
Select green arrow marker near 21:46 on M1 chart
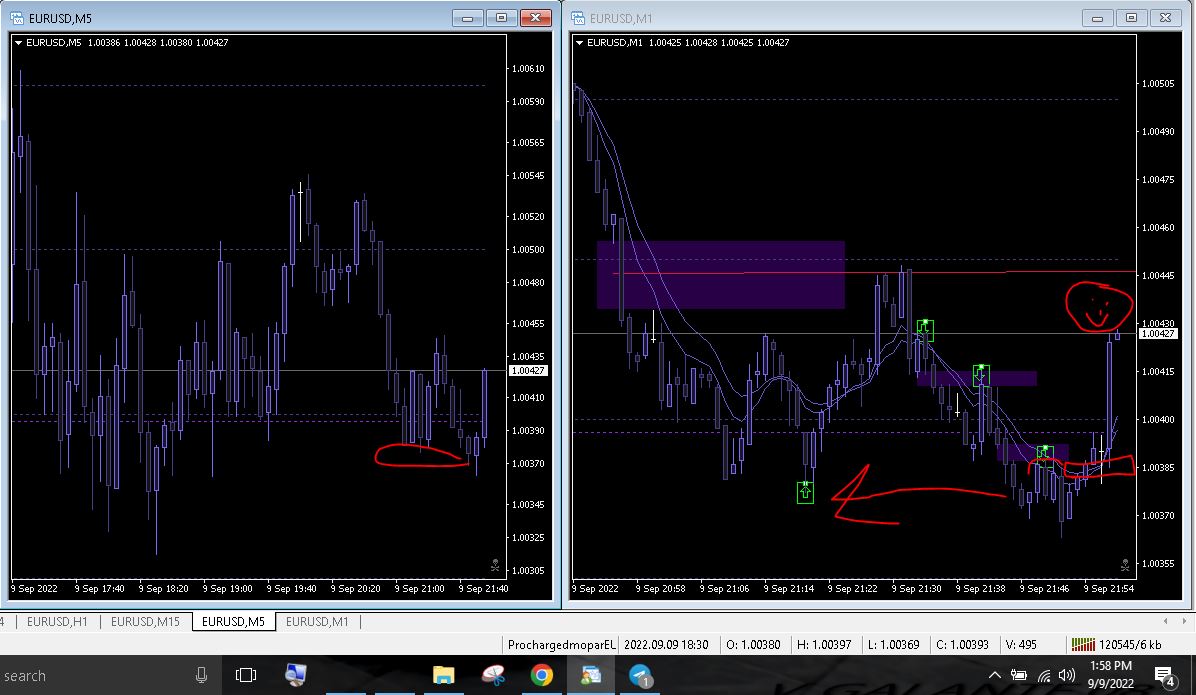1045,455
